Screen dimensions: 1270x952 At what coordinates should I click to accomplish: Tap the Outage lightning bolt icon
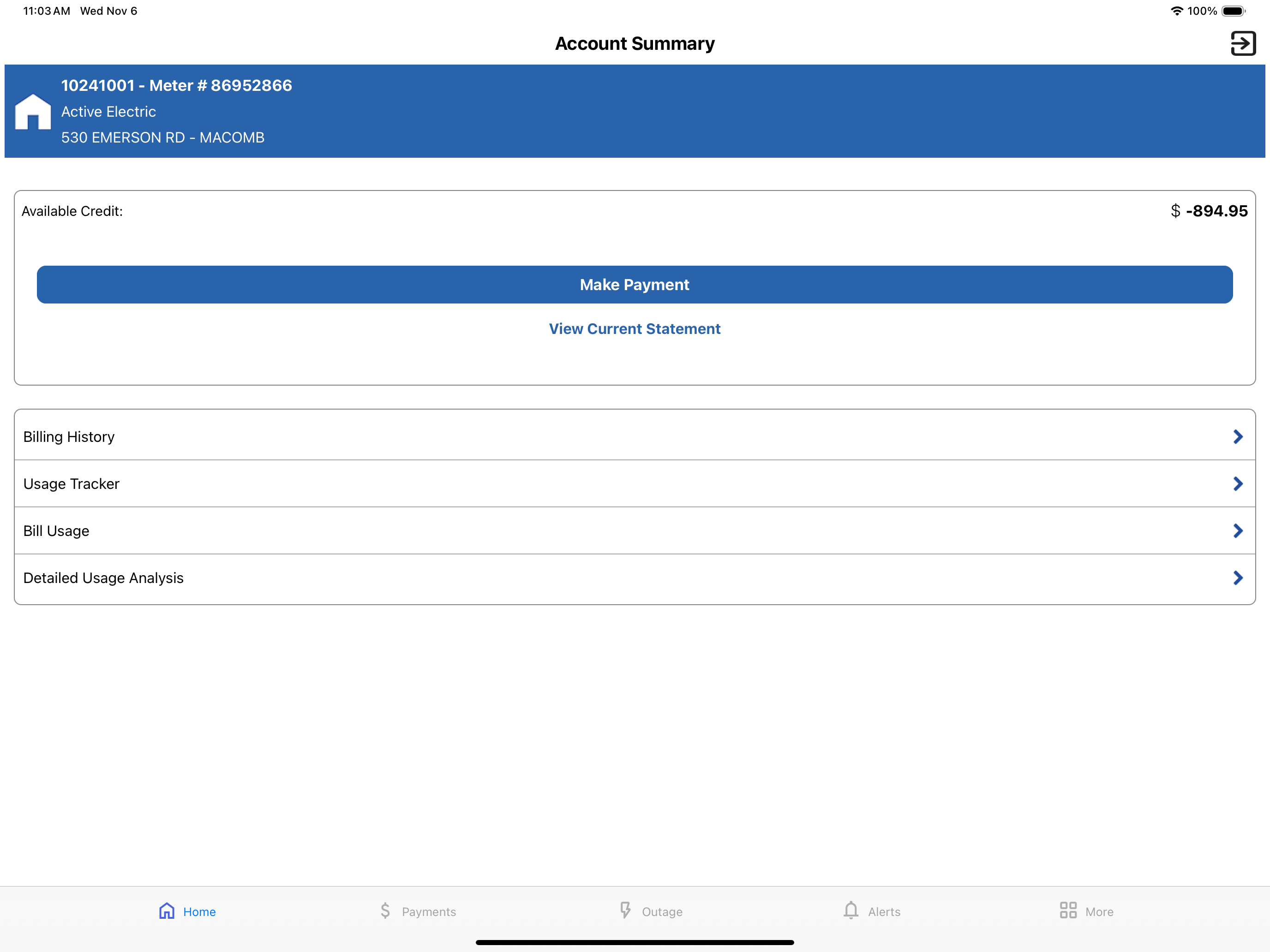(x=625, y=910)
